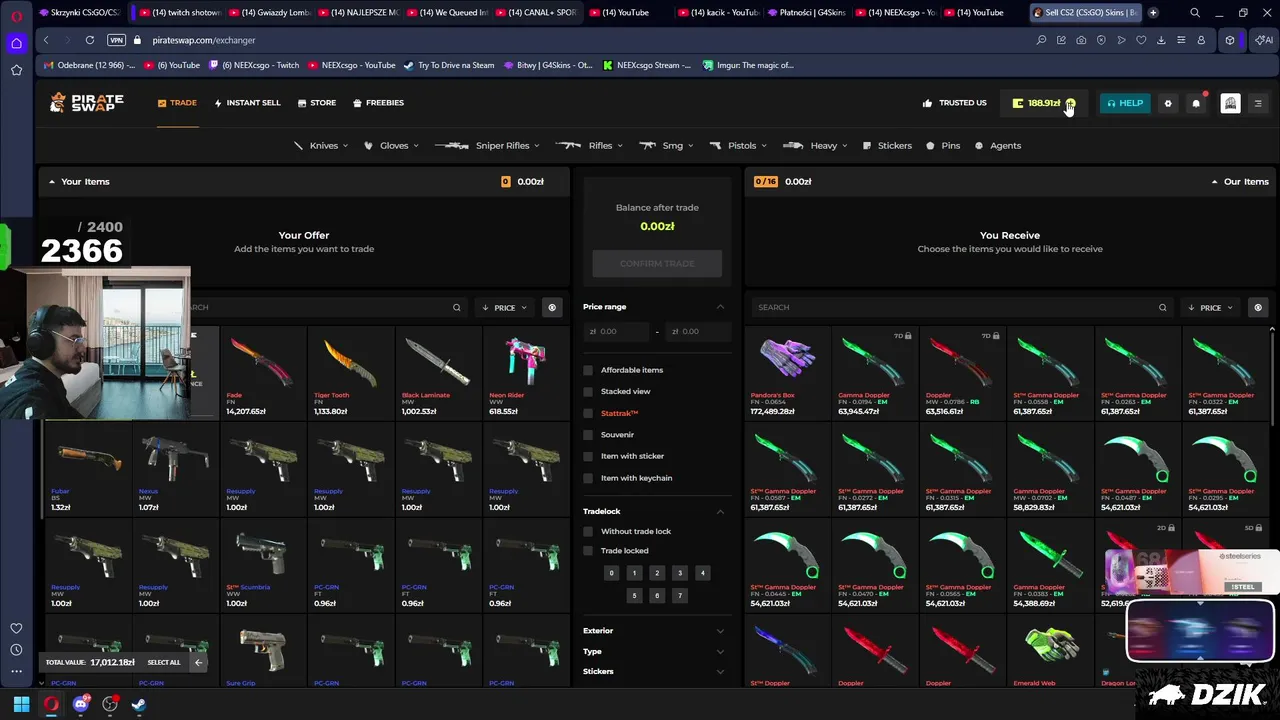
Task: Collapse Price range section
Action: coord(720,307)
